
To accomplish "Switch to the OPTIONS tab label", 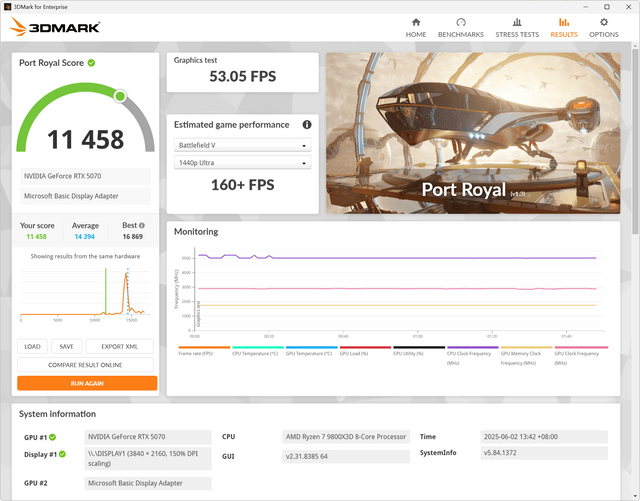I will tap(604, 35).
